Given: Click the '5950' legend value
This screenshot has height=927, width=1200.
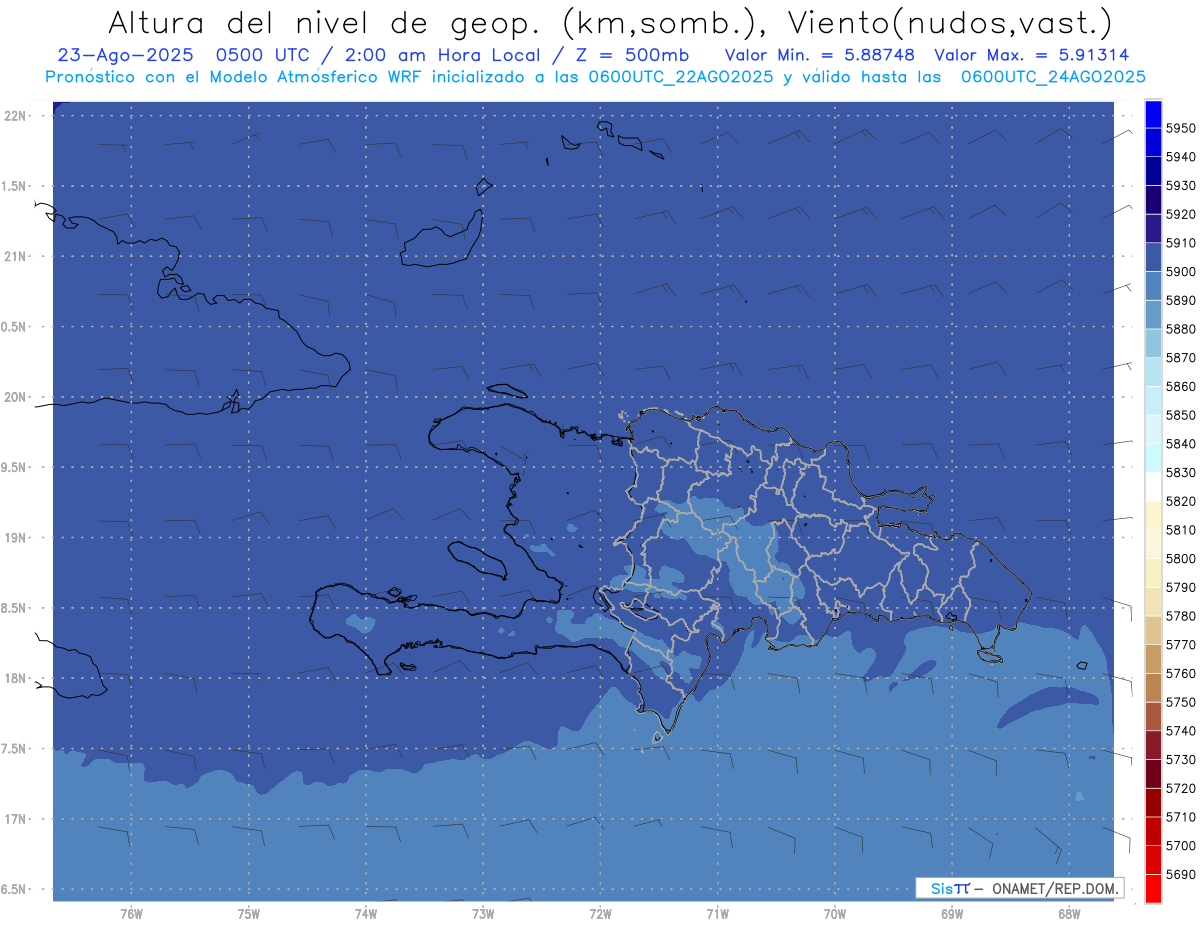Looking at the screenshot, I should (x=1180, y=128).
